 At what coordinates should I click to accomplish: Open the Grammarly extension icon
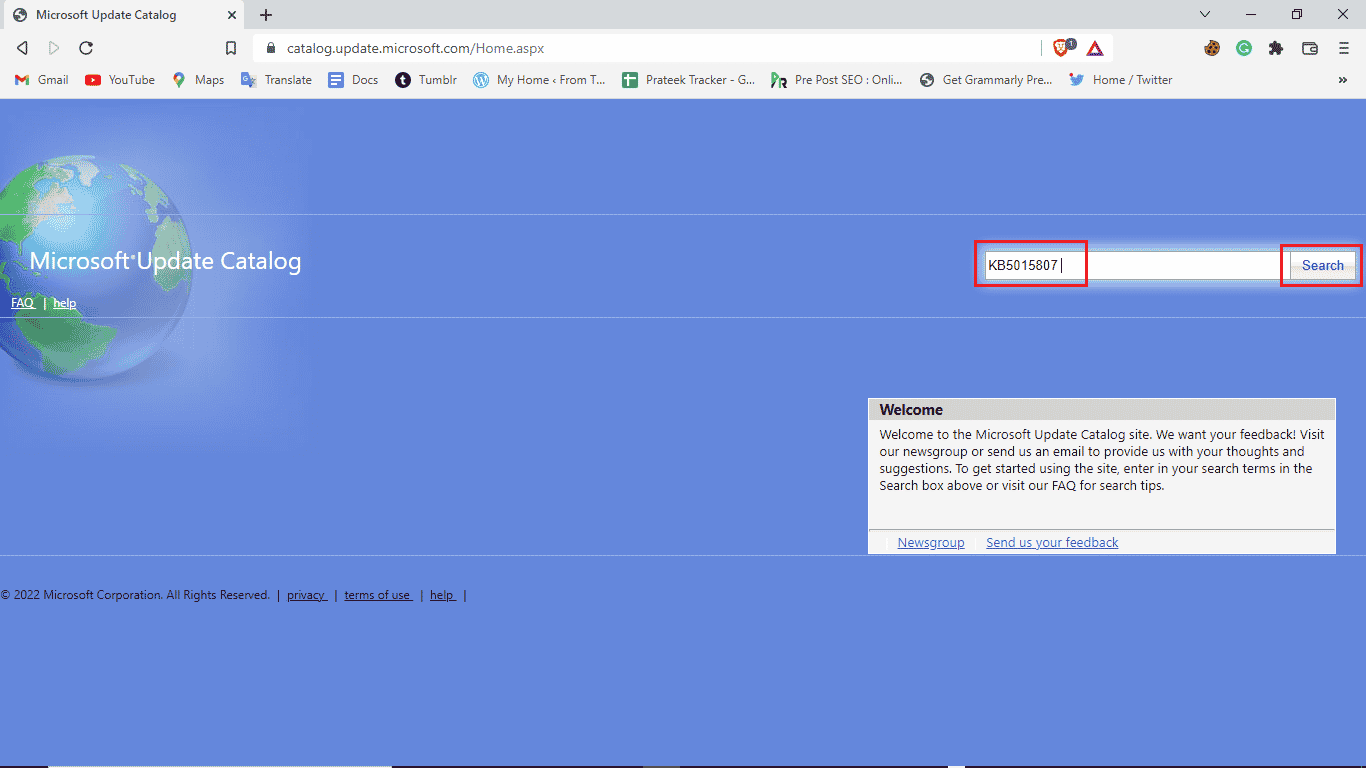pos(1244,48)
